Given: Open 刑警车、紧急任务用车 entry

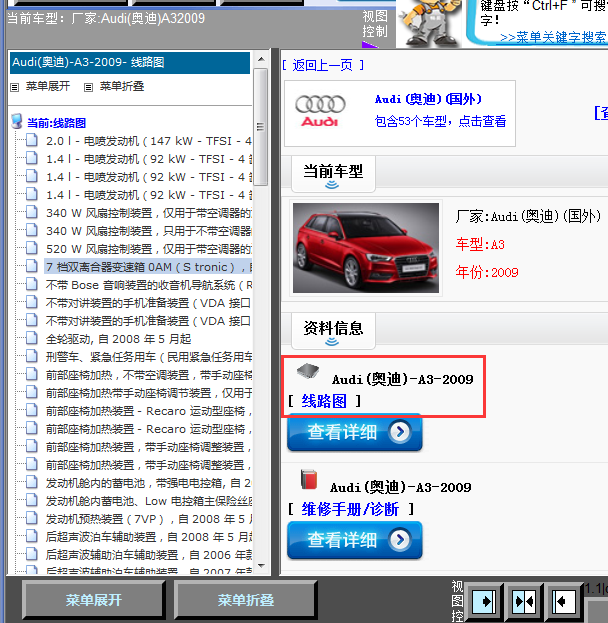Looking at the screenshot, I should point(149,357).
